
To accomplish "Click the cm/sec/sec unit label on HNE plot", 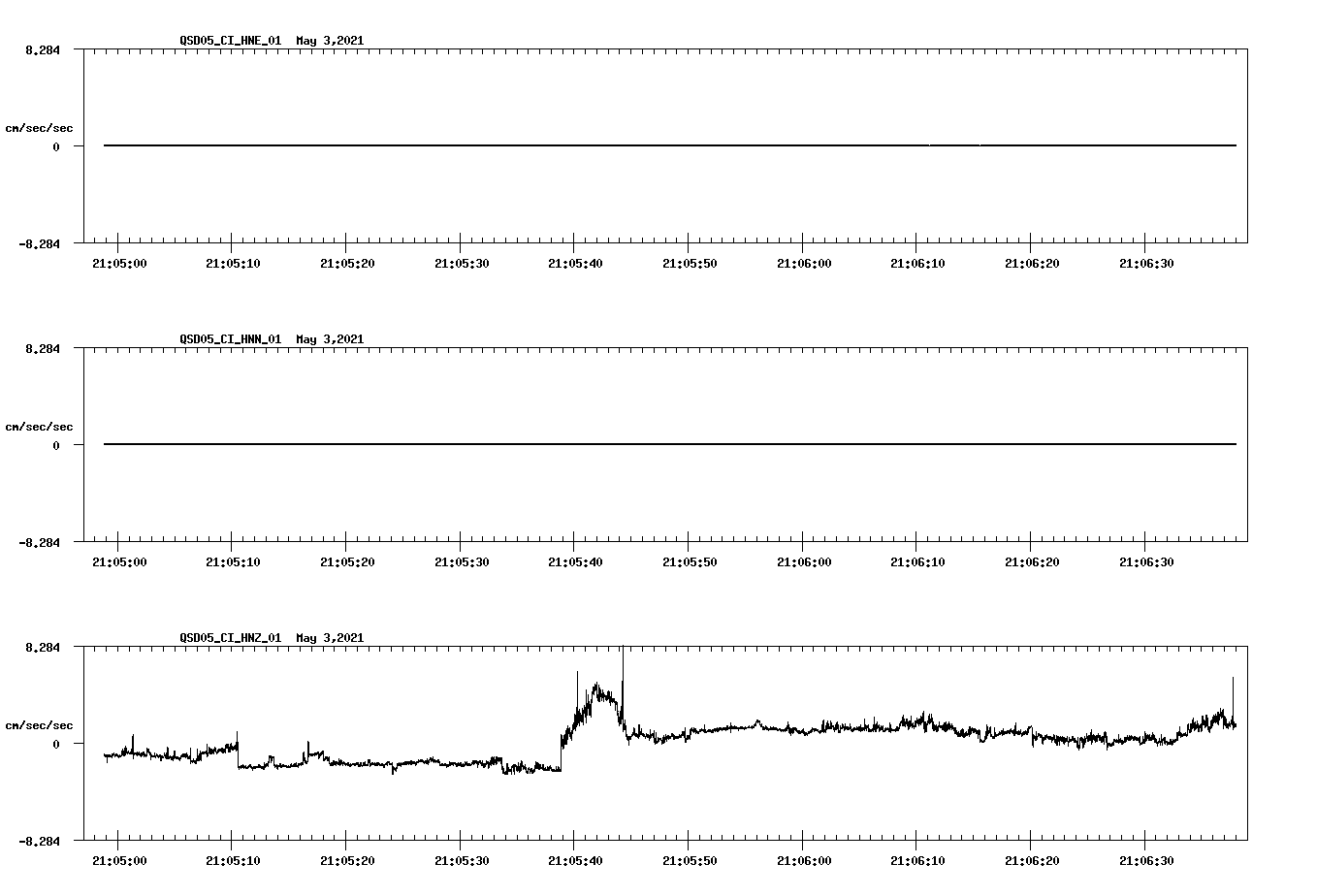I will [40, 127].
